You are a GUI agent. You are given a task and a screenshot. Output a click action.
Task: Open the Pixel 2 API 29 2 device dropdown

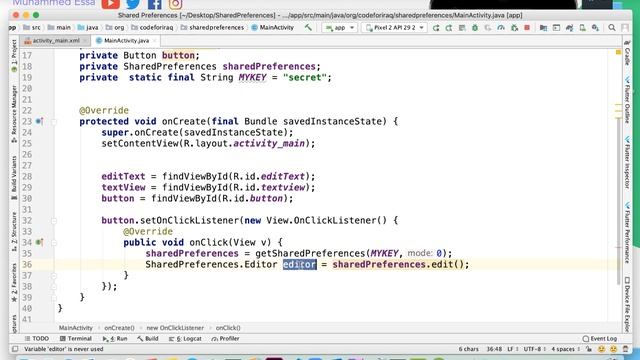click(x=394, y=28)
